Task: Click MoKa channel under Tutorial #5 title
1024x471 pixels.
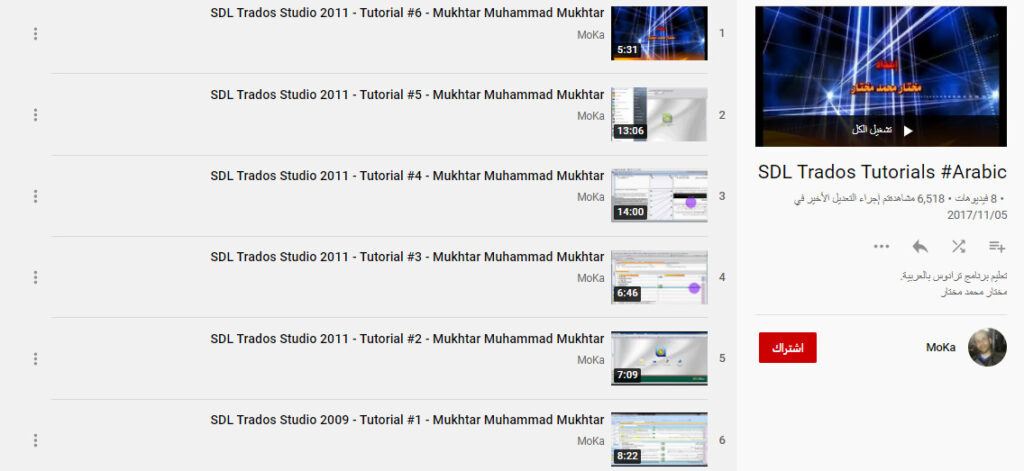Action: 590,116
